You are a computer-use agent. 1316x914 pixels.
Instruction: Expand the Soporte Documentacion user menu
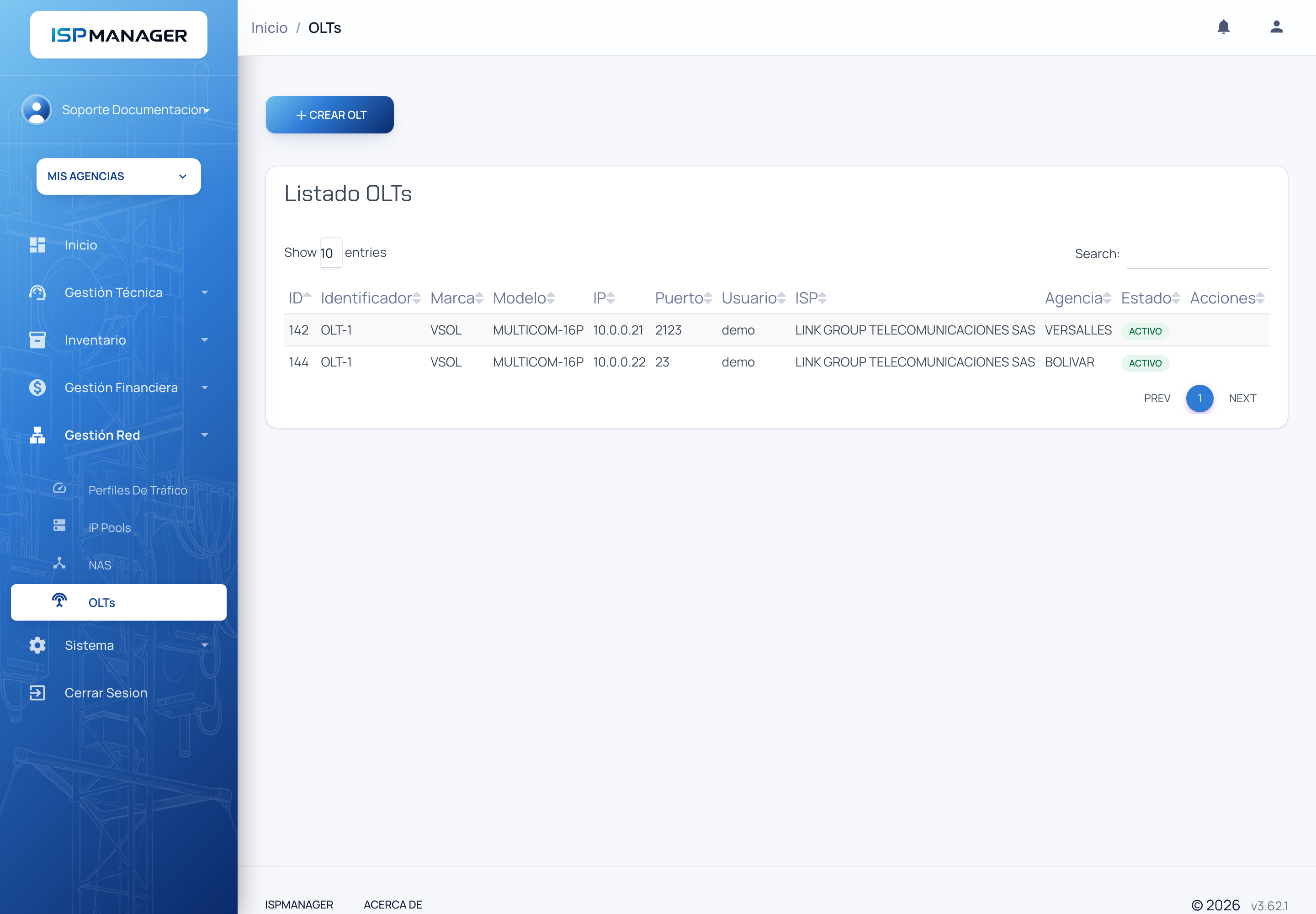[207, 110]
